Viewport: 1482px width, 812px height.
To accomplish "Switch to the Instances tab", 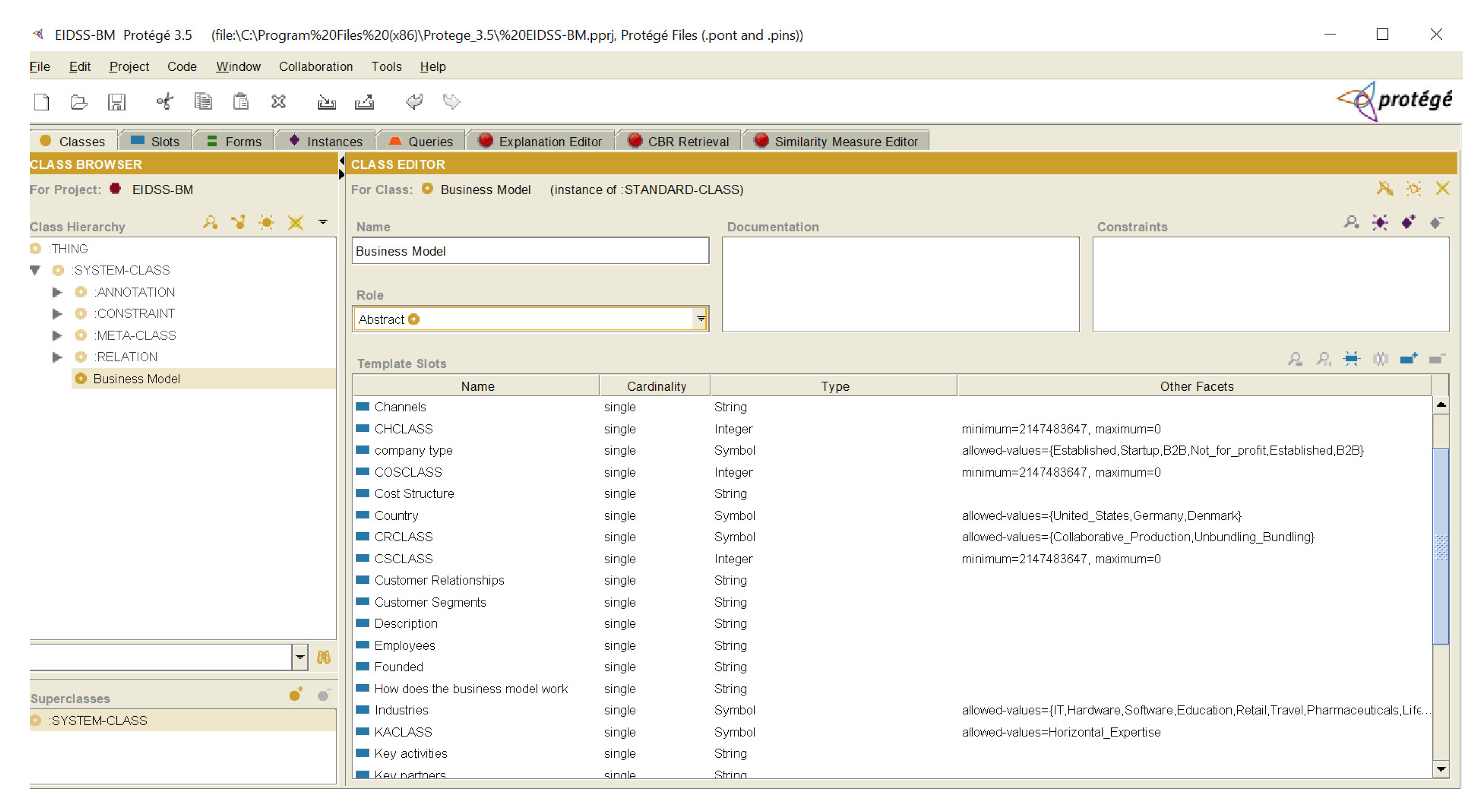I will (x=326, y=141).
